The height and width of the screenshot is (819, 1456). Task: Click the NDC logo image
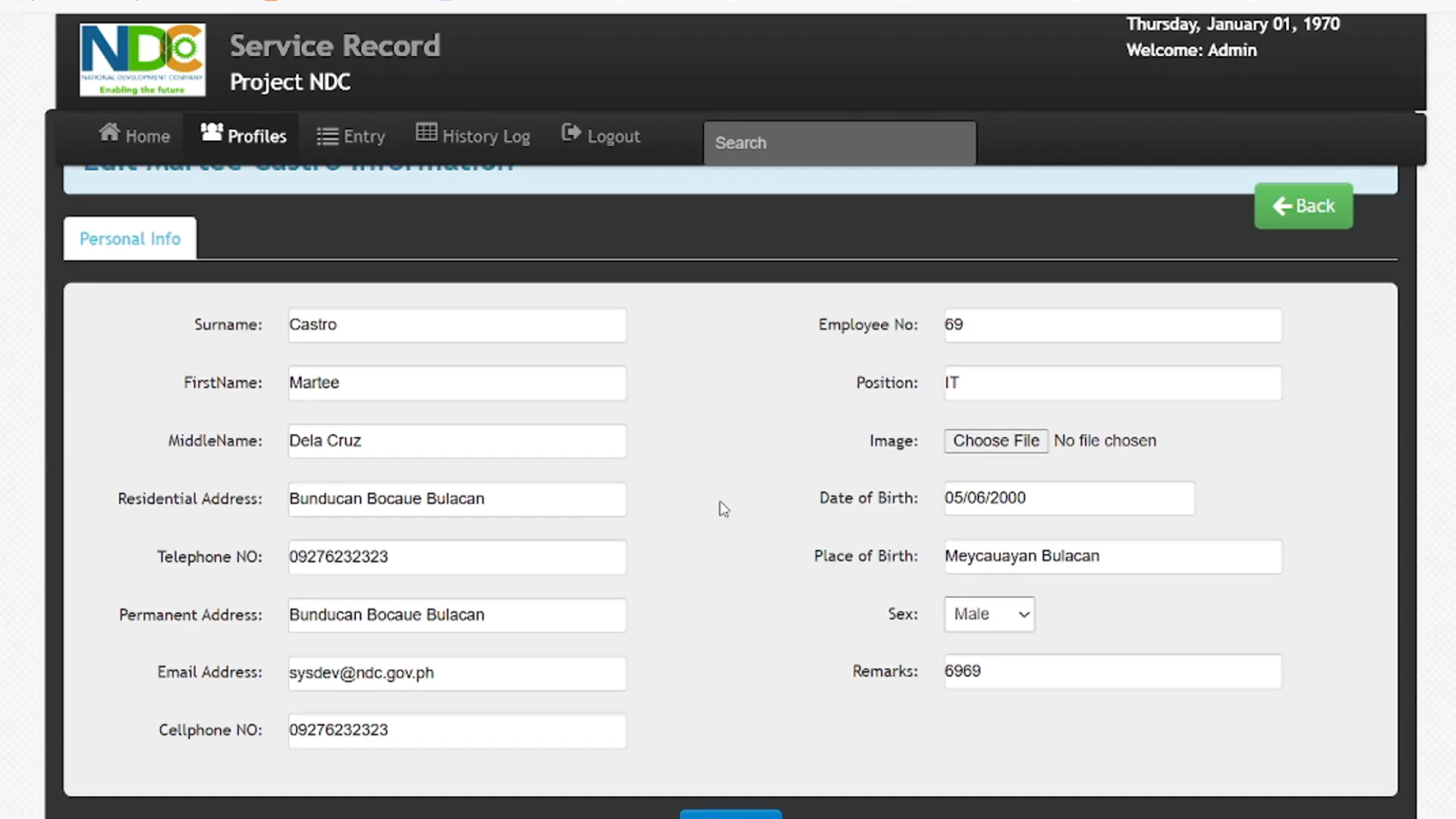pos(143,60)
